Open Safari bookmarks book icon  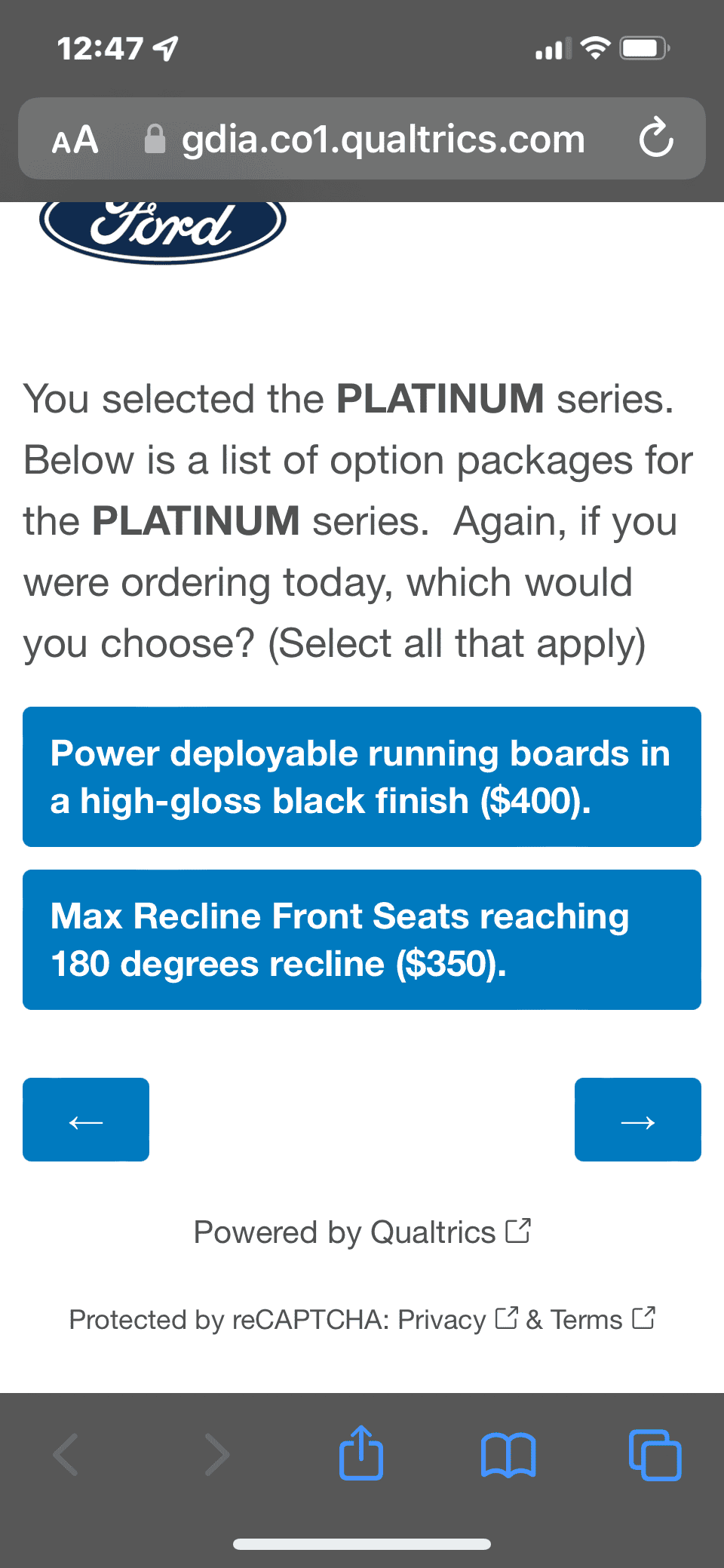click(508, 1454)
